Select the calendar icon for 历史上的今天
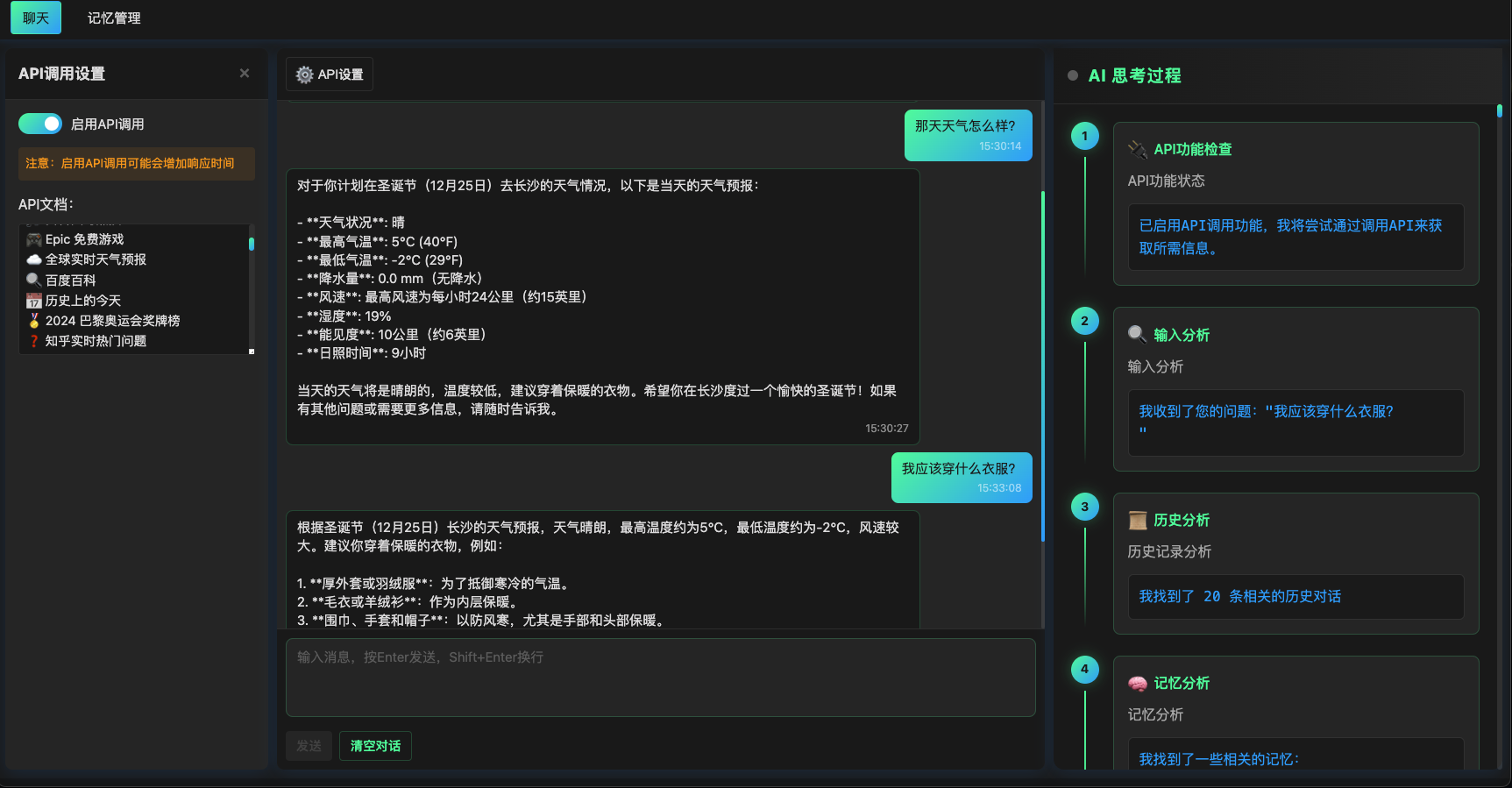The width and height of the screenshot is (1512, 788). pyautogui.click(x=34, y=301)
